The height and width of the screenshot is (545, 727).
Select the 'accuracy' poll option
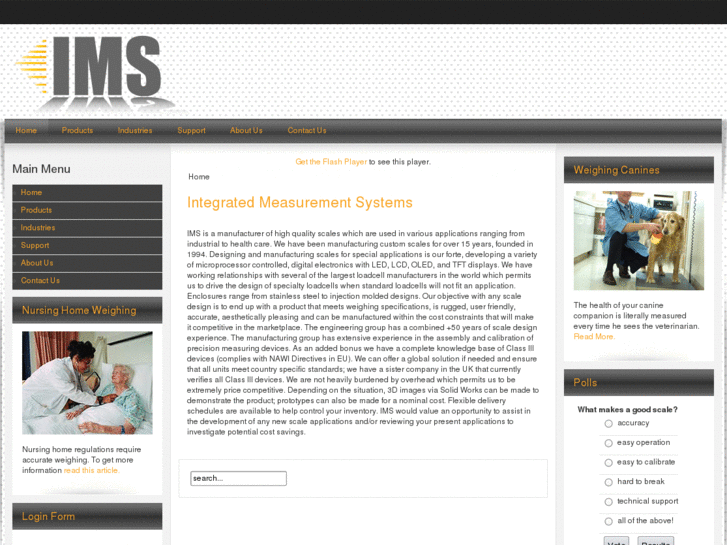(609, 423)
